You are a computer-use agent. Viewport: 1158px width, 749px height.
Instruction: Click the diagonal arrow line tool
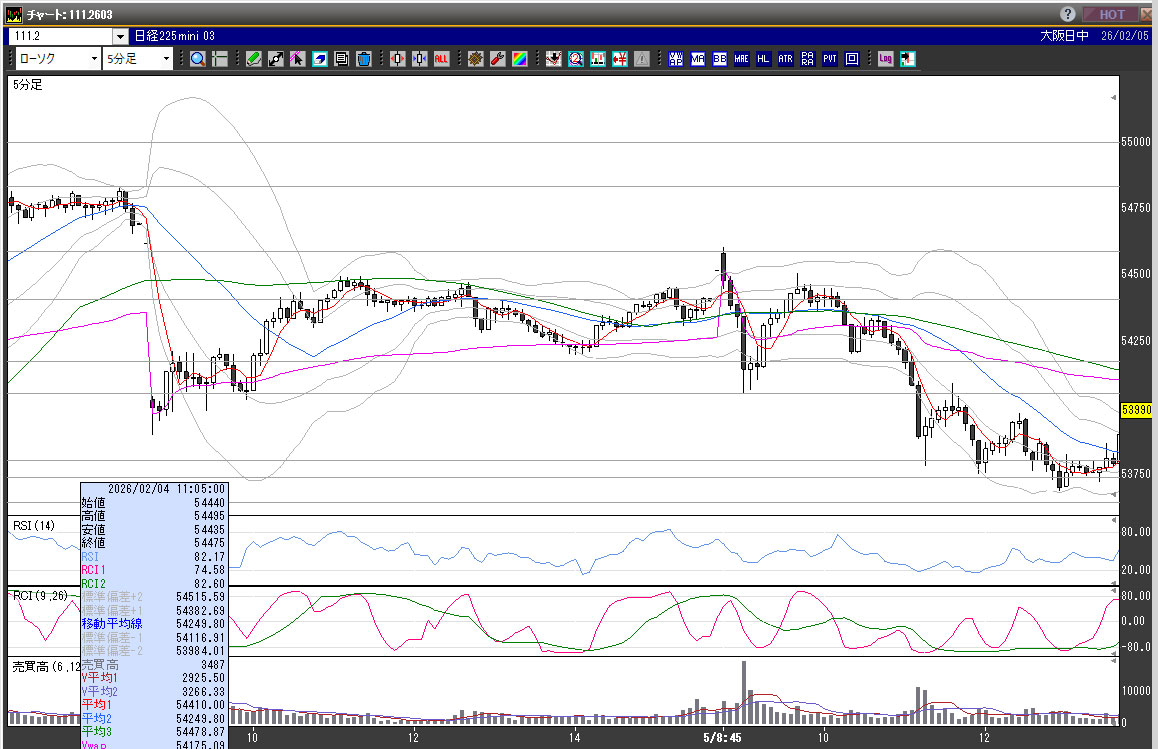tap(276, 59)
